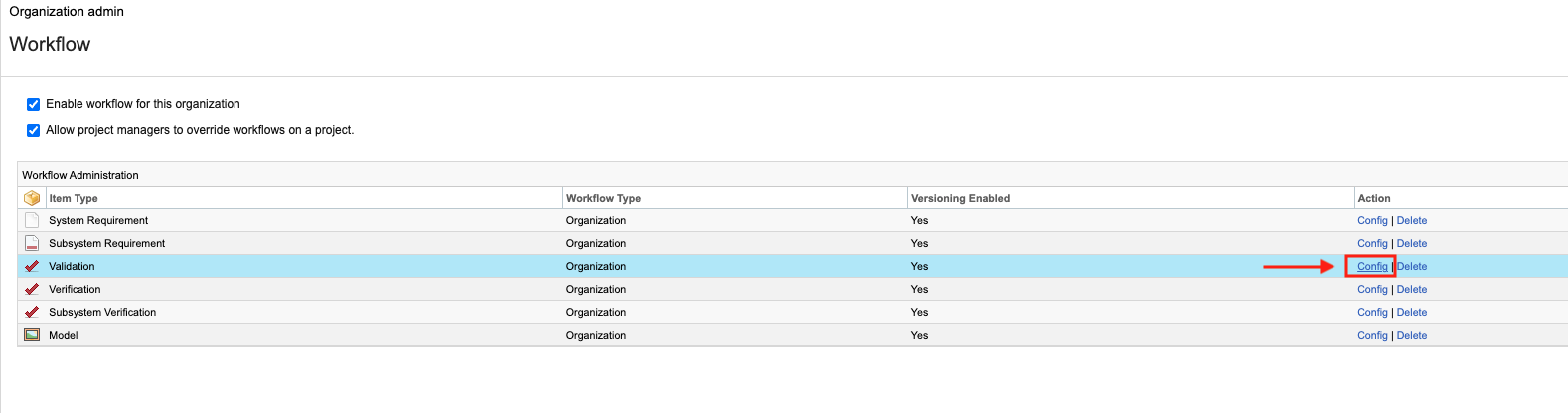
Task: Select the System Requirement item type text
Action: 98,221
